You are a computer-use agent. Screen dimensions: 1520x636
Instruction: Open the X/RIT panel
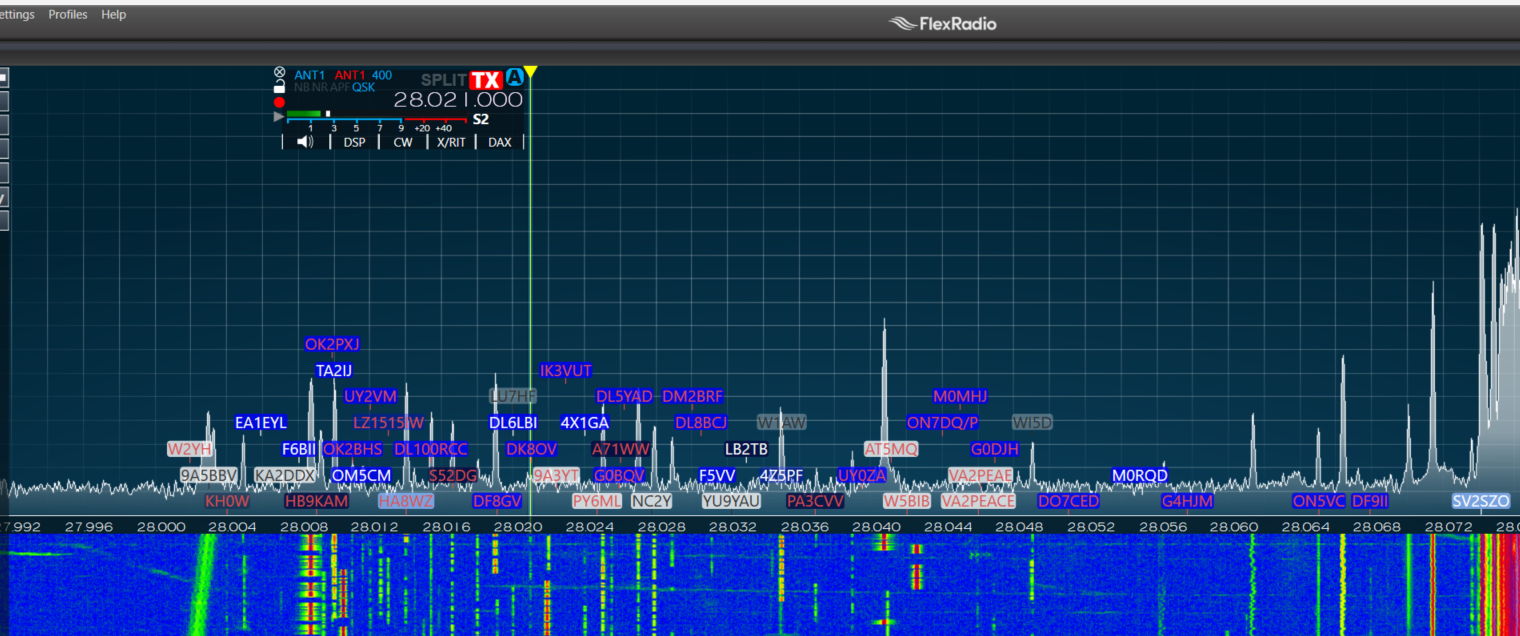[x=451, y=142]
